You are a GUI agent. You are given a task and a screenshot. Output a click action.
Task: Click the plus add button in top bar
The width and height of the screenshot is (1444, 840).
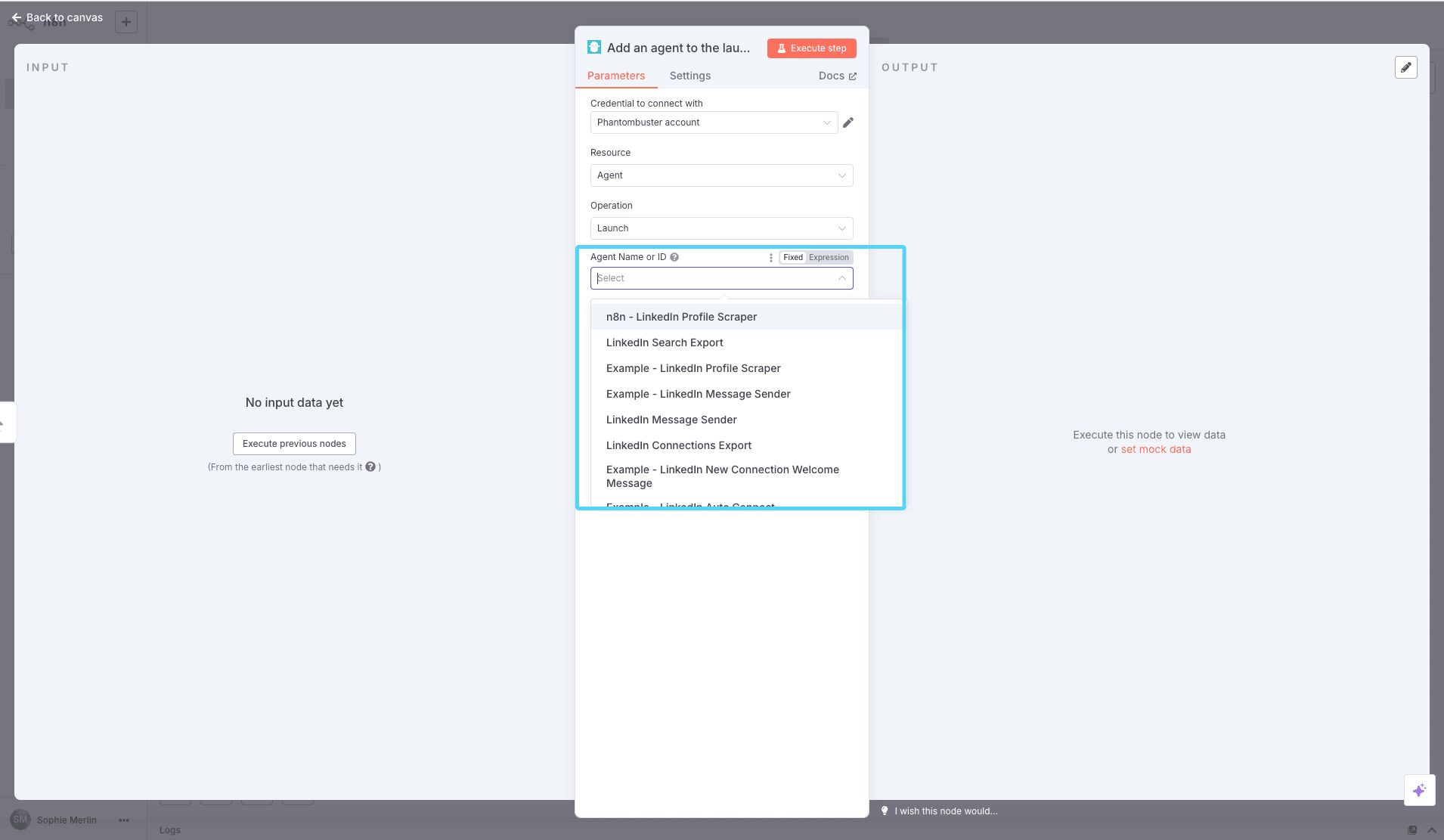pyautogui.click(x=126, y=22)
